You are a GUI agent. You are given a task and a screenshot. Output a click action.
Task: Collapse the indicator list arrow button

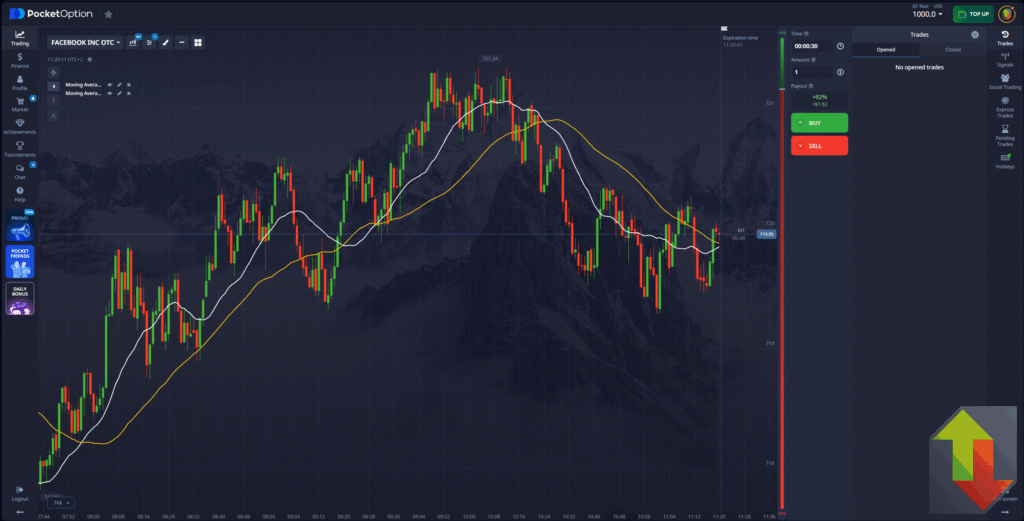(54, 86)
